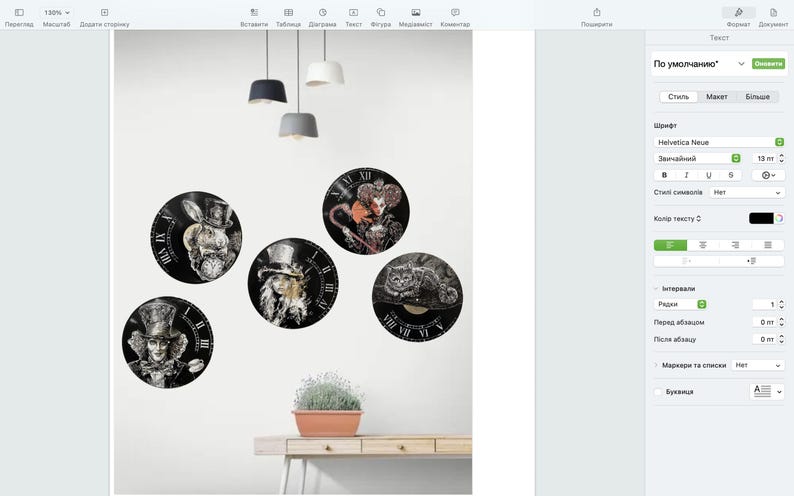This screenshot has width=794, height=496.
Task: Open the zoom level 130% dropdown
Action: point(56,13)
